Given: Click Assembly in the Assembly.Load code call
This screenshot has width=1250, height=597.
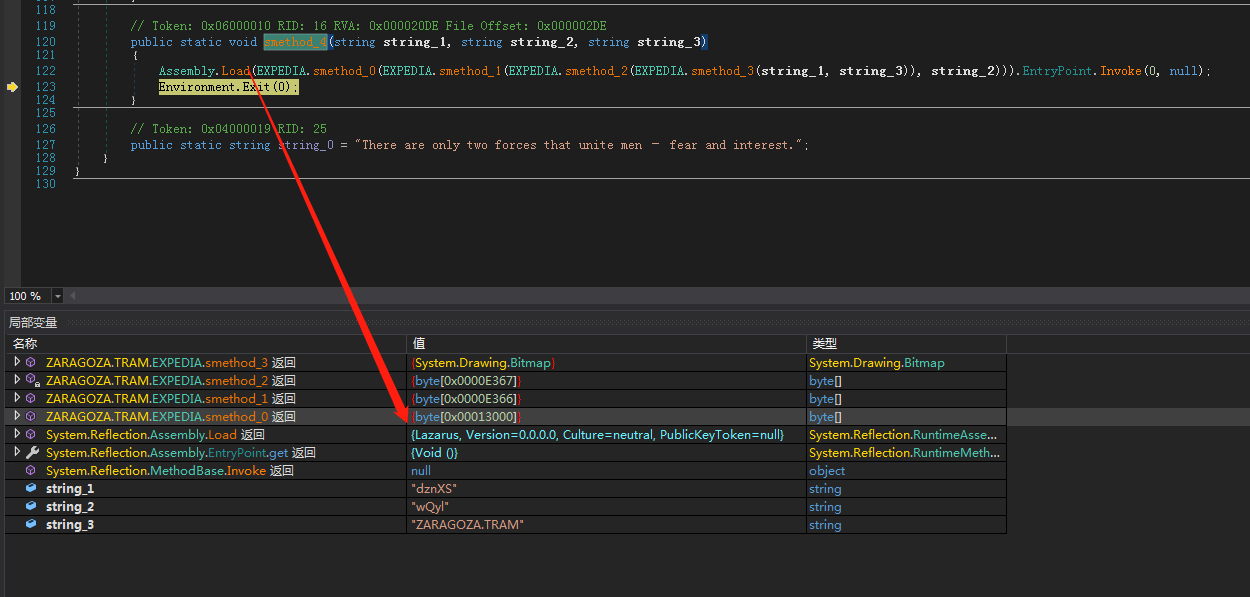Looking at the screenshot, I should click(x=187, y=71).
